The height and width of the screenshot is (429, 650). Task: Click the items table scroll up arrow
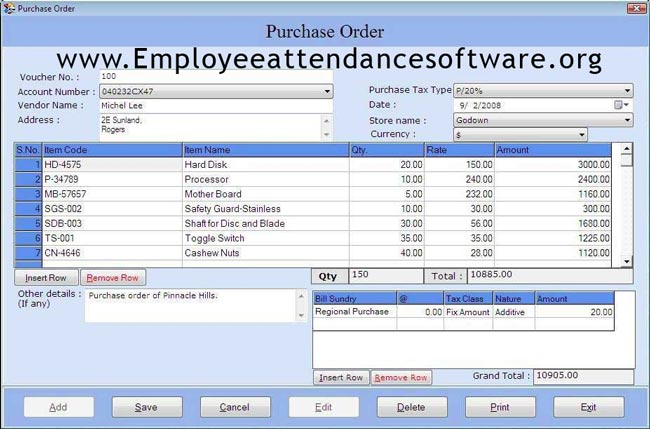click(x=626, y=149)
